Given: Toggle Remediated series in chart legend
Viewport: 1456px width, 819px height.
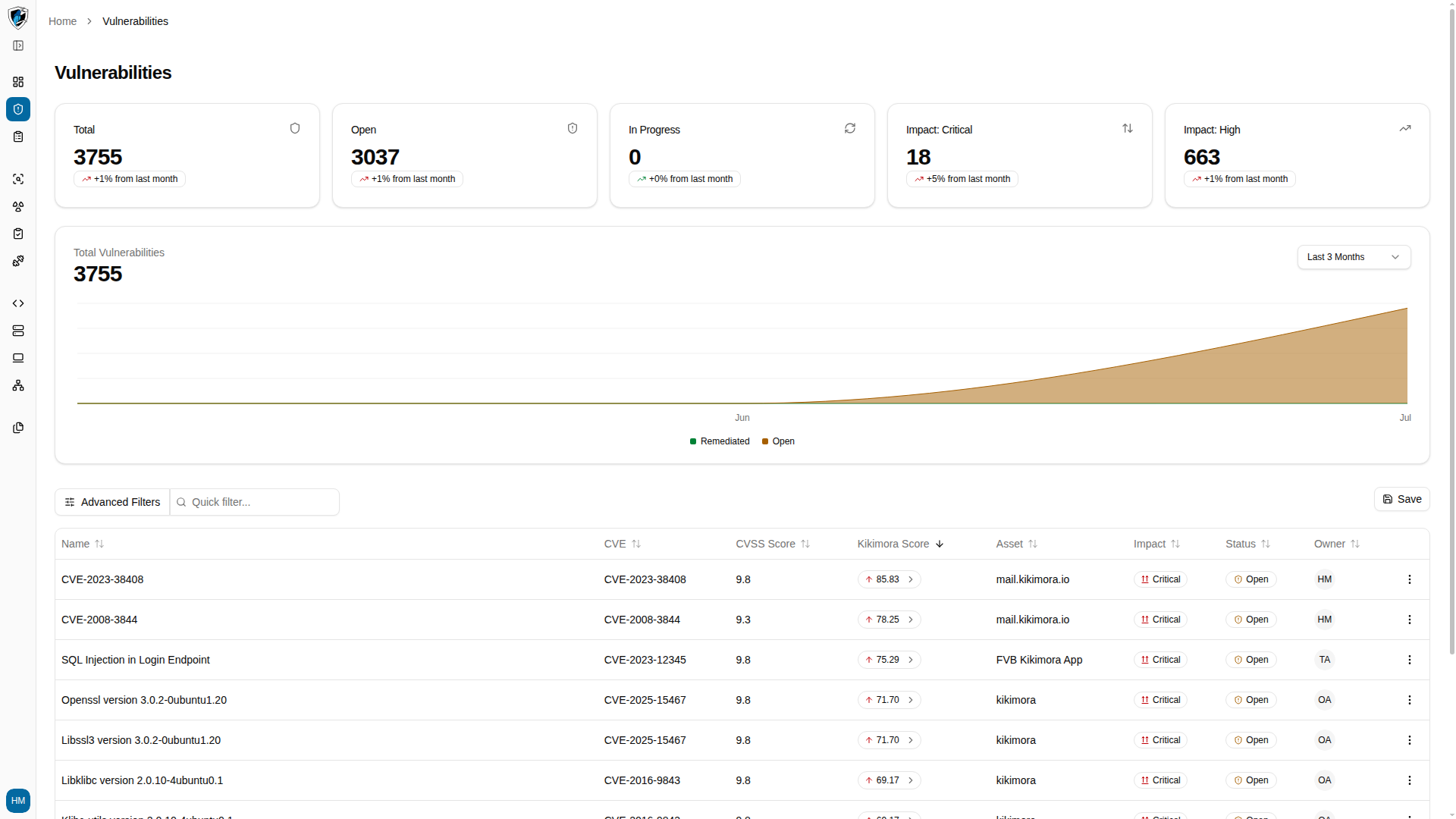Looking at the screenshot, I should (720, 441).
